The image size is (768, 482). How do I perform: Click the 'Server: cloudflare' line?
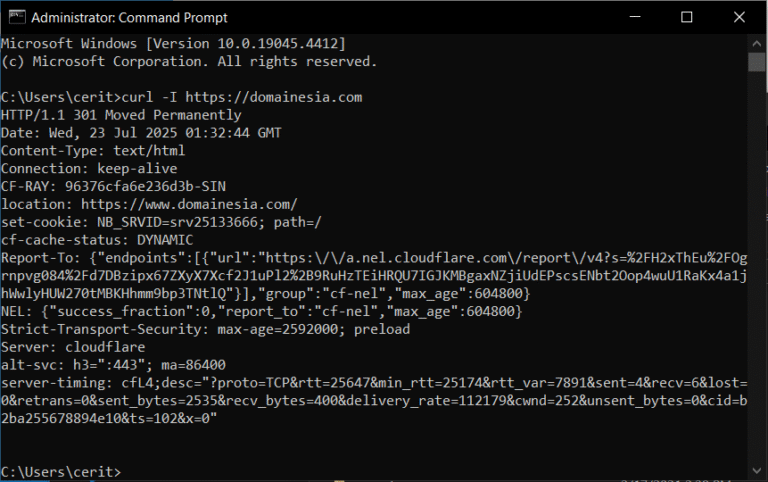tap(72, 345)
